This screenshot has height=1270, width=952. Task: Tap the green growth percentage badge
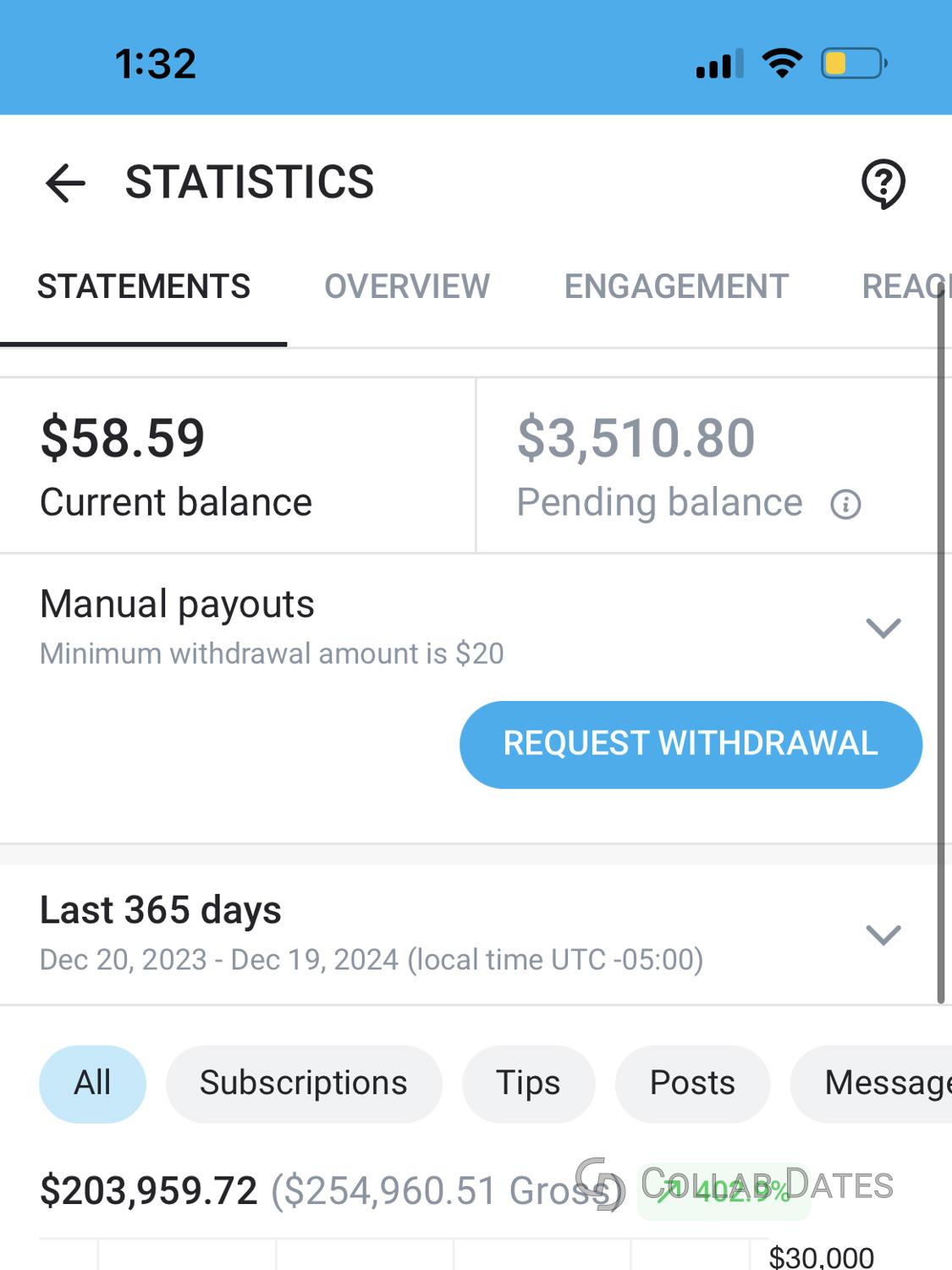724,1190
